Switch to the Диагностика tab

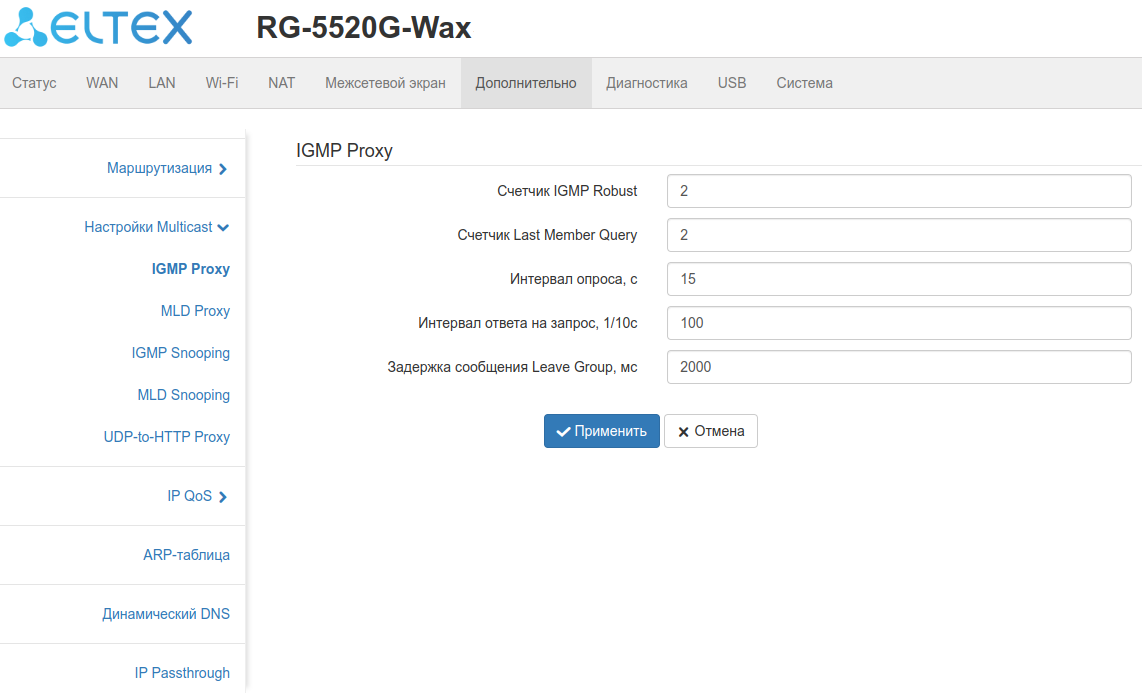coord(647,83)
